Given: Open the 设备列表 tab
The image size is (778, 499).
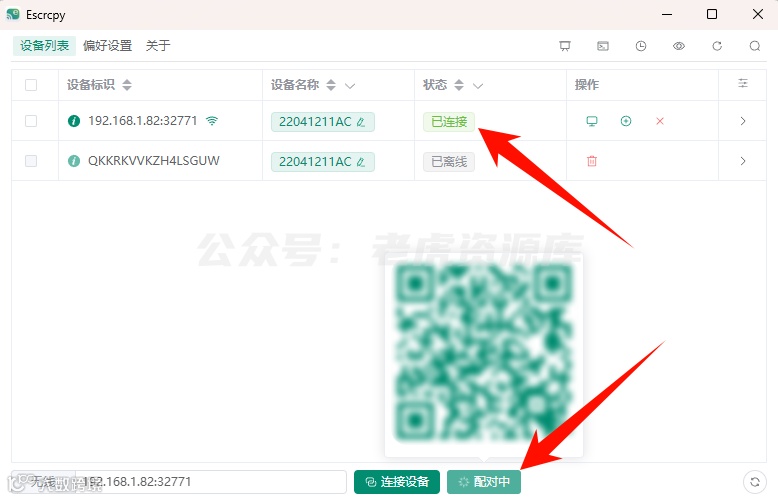Looking at the screenshot, I should [x=44, y=46].
